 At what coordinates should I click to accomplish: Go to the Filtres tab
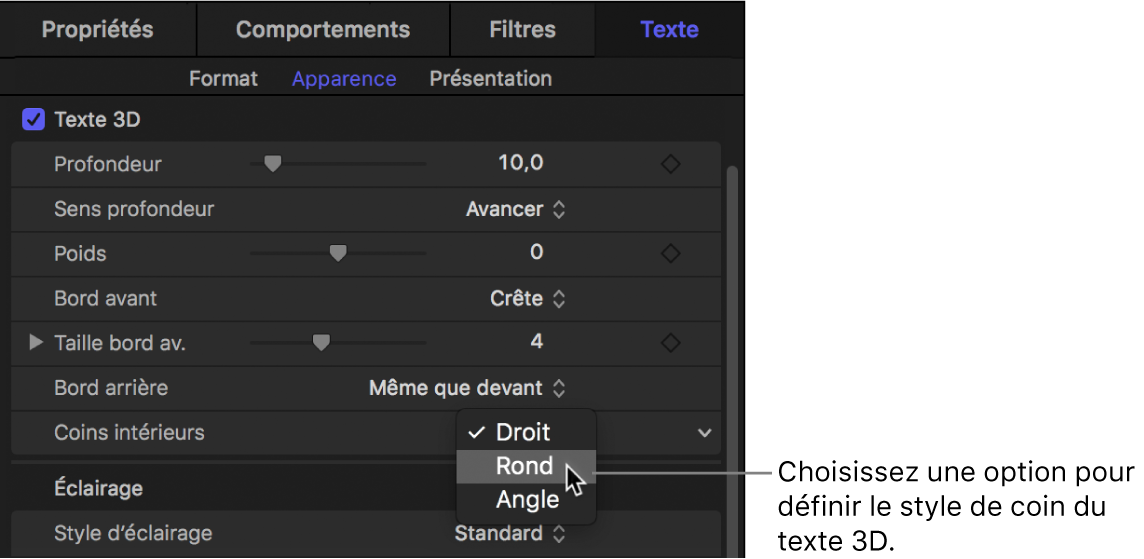point(522,29)
